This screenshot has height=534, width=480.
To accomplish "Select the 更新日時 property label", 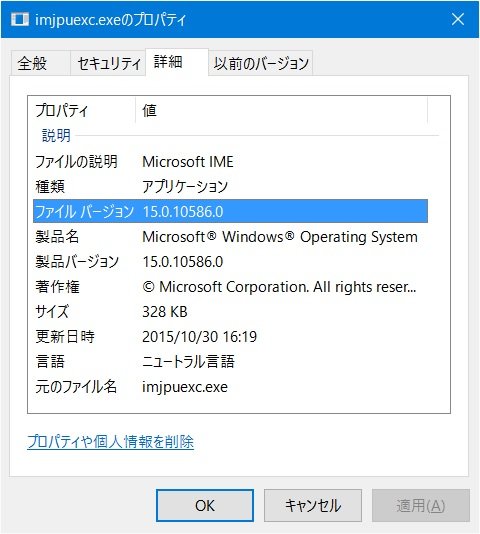I will tap(65, 336).
